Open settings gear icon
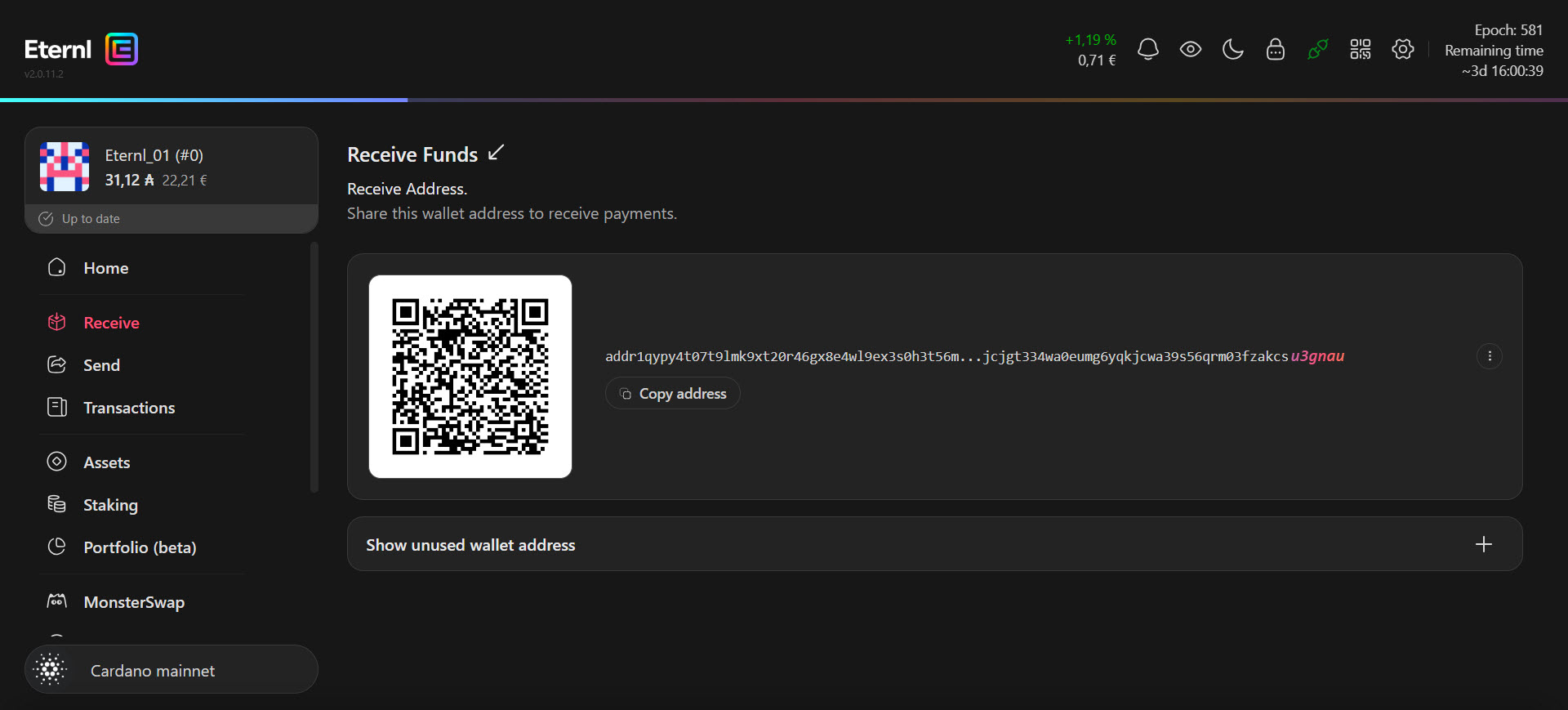Screen dimensions: 1568x710 [1402, 50]
